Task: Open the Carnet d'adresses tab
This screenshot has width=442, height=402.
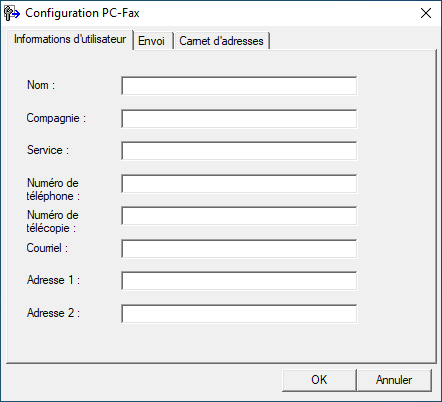Action: click(x=222, y=41)
